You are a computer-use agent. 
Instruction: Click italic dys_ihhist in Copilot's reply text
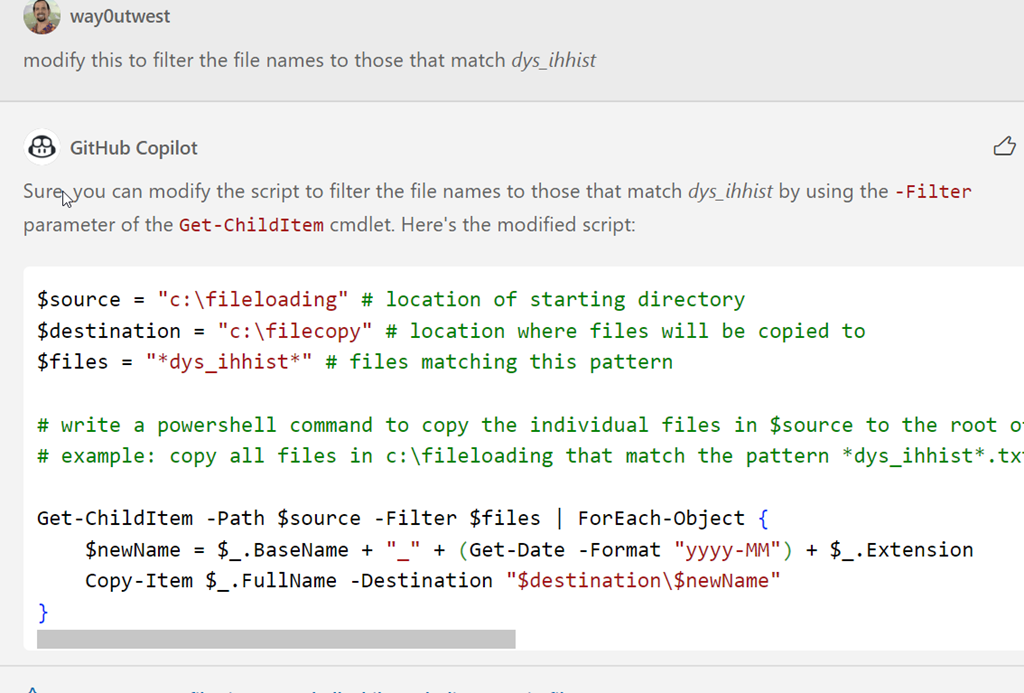(730, 191)
